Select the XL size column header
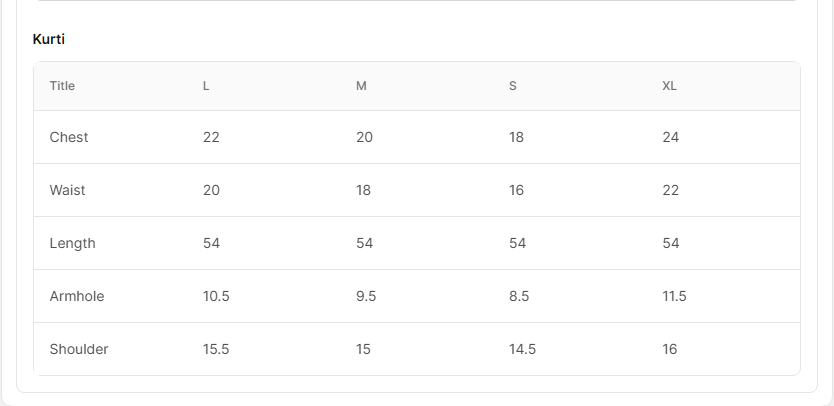834x406 pixels. click(669, 86)
